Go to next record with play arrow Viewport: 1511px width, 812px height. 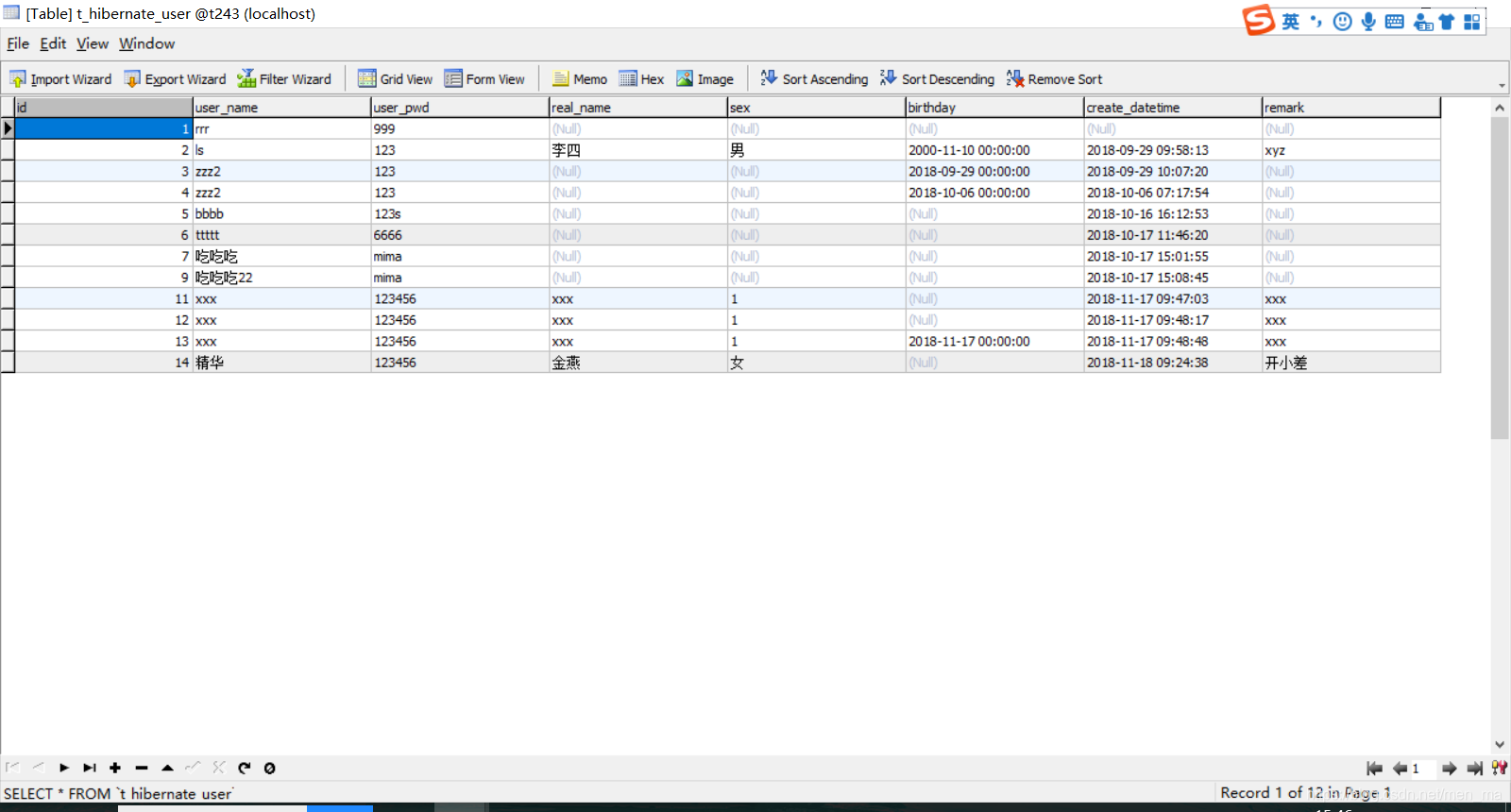click(64, 768)
